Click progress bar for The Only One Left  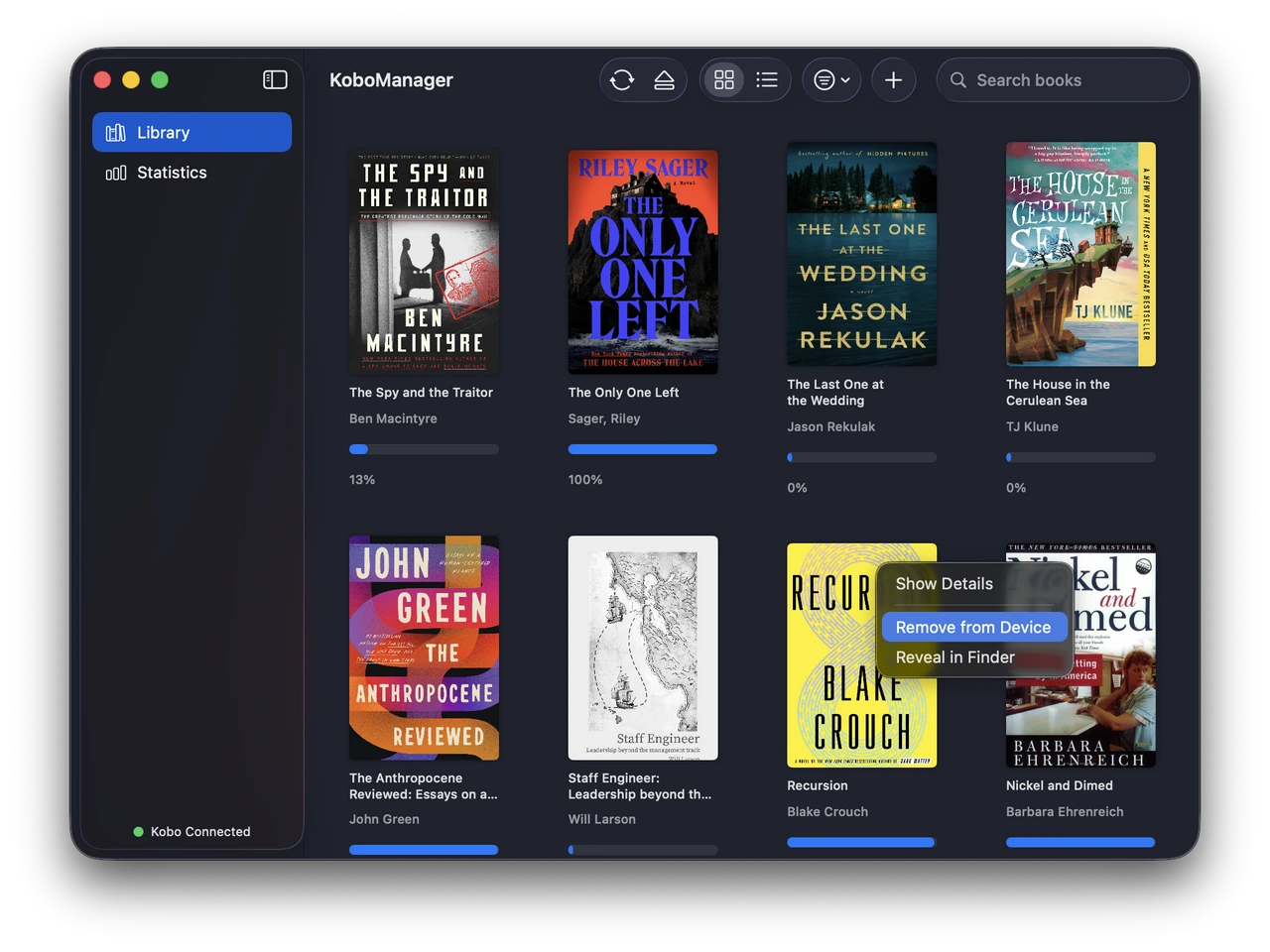pyautogui.click(x=643, y=449)
